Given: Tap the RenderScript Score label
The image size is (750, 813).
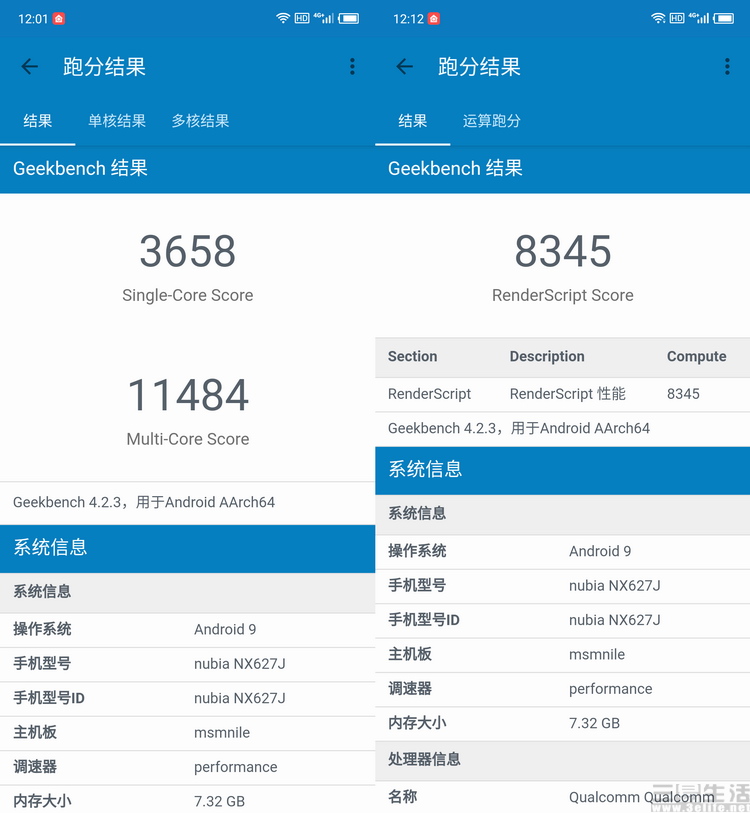Looking at the screenshot, I should point(563,295).
